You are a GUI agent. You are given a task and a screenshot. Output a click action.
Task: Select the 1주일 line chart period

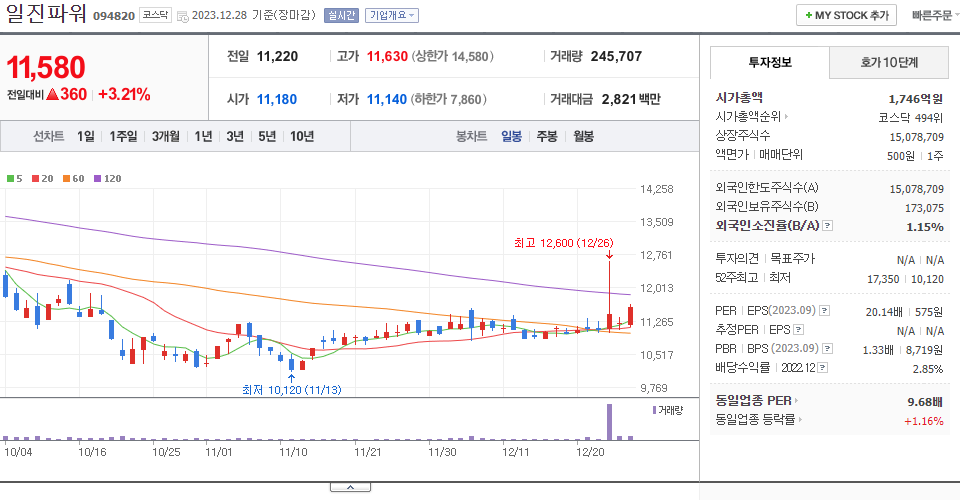click(123, 136)
